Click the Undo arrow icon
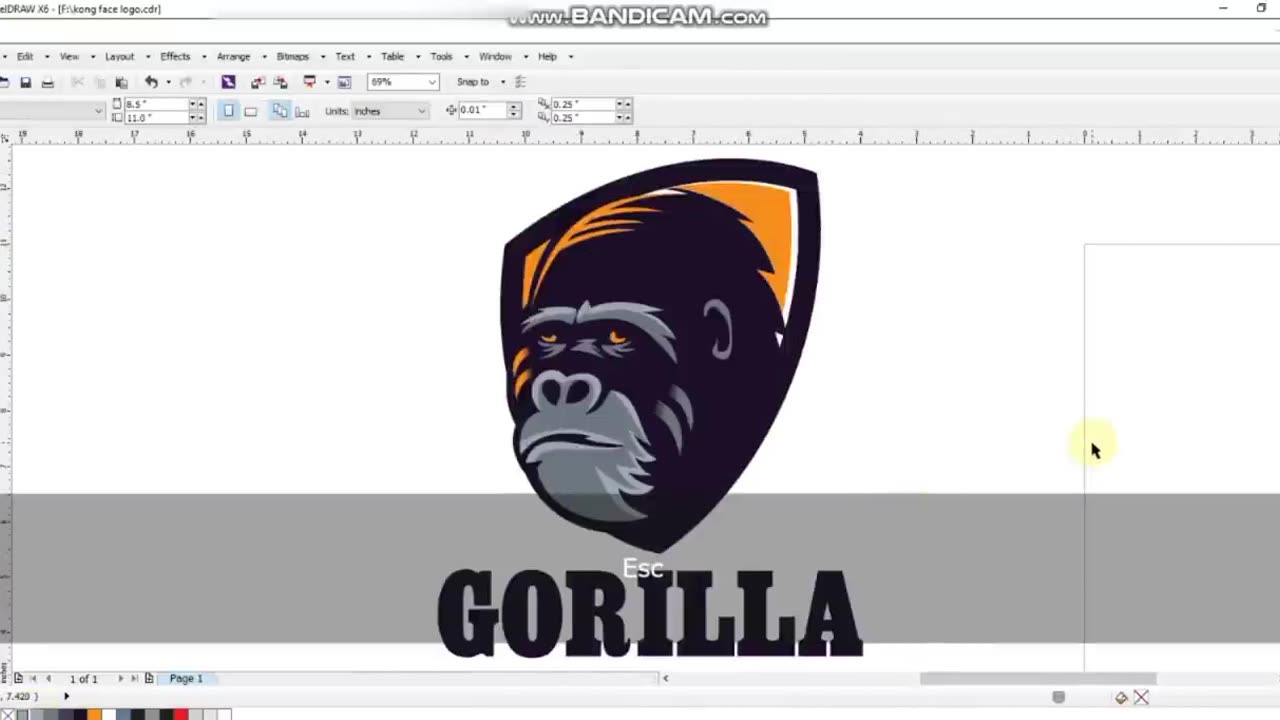Viewport: 1280px width, 720px height. (x=152, y=82)
